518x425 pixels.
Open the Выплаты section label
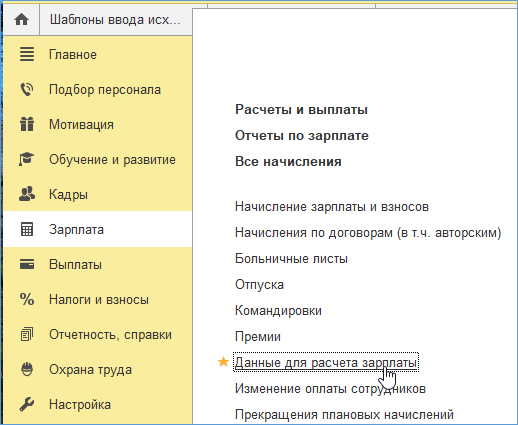click(x=75, y=264)
